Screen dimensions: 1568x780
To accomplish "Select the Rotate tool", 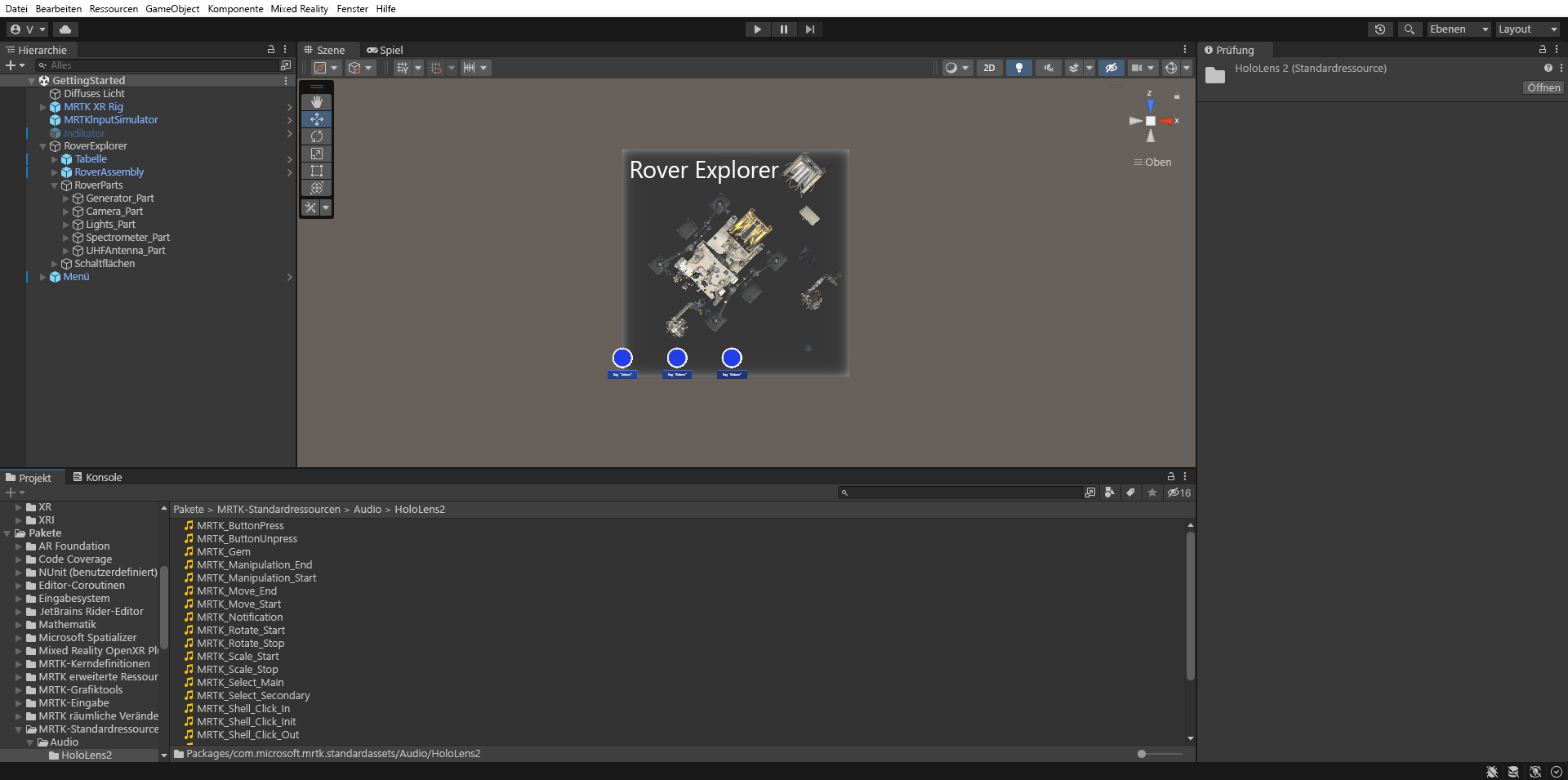I will click(316, 136).
